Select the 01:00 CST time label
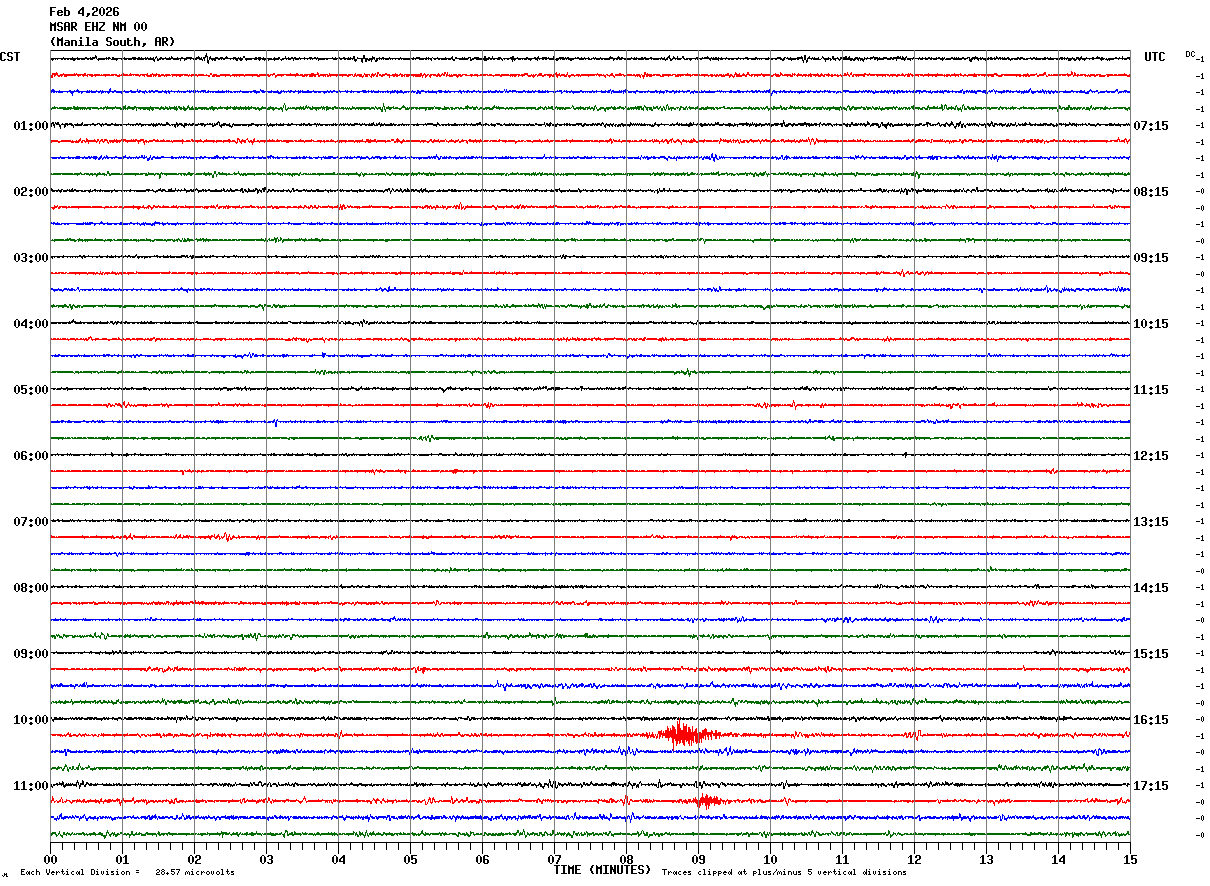This screenshot has width=1210, height=886. [x=31, y=126]
